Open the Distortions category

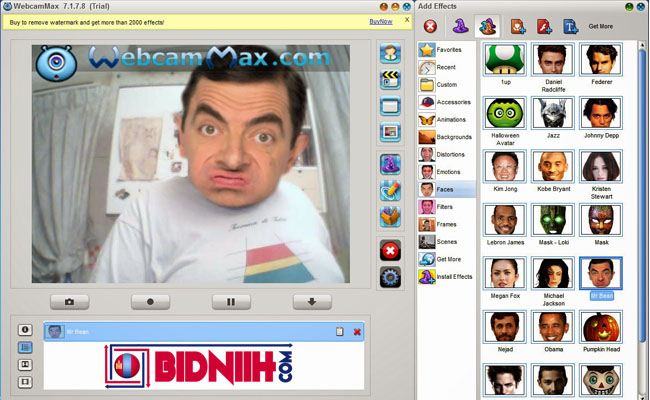pos(446,154)
